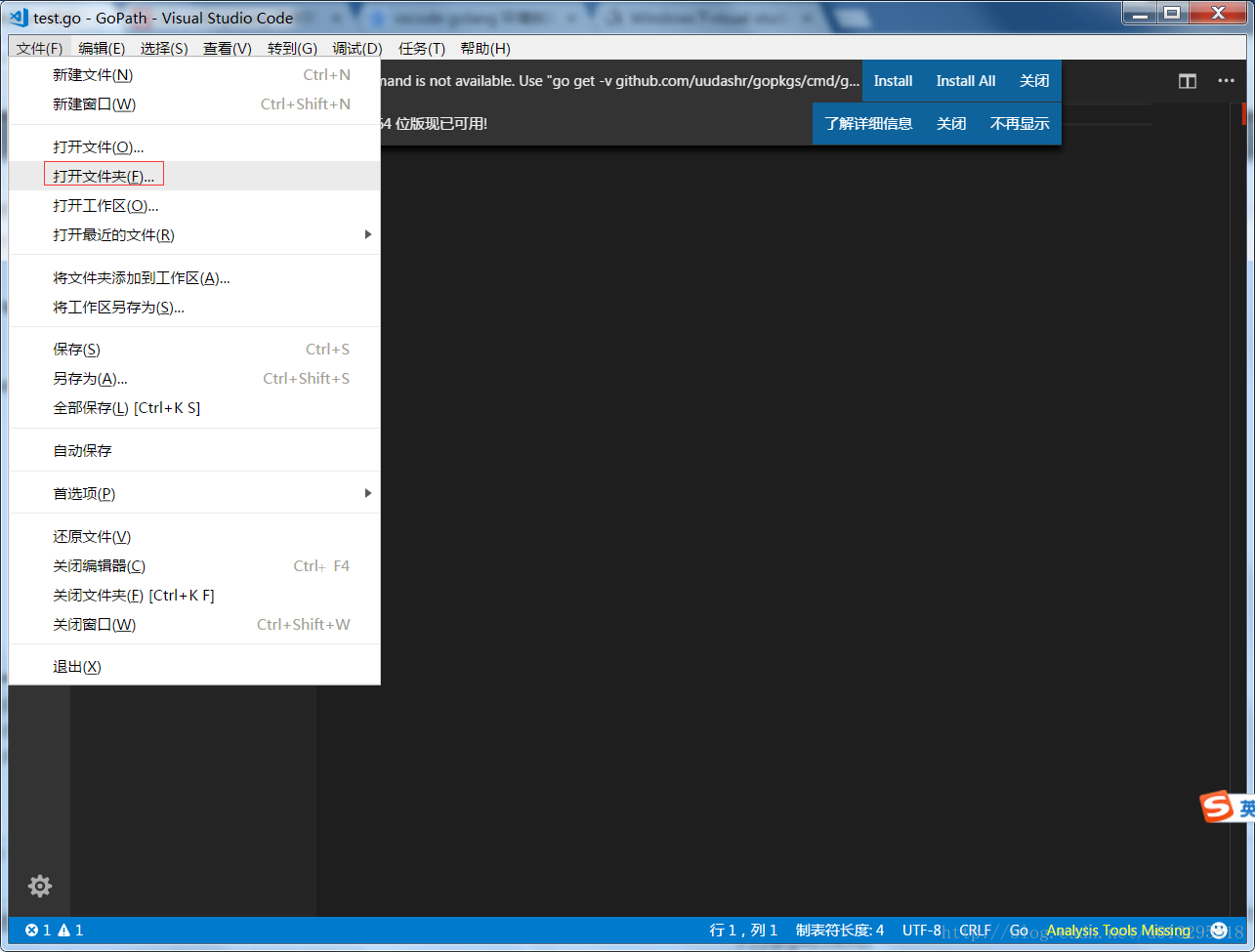This screenshot has height=952, width=1255.
Task: Open the 帮助(H) menu
Action: (x=485, y=49)
